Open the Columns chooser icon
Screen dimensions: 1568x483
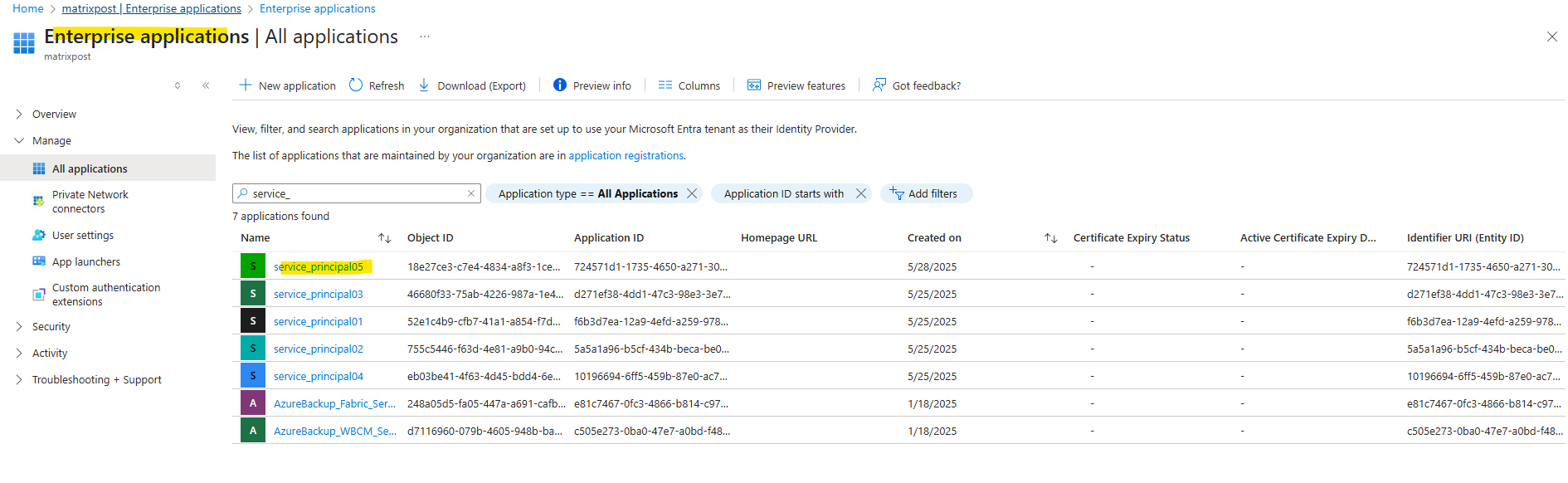click(x=665, y=85)
